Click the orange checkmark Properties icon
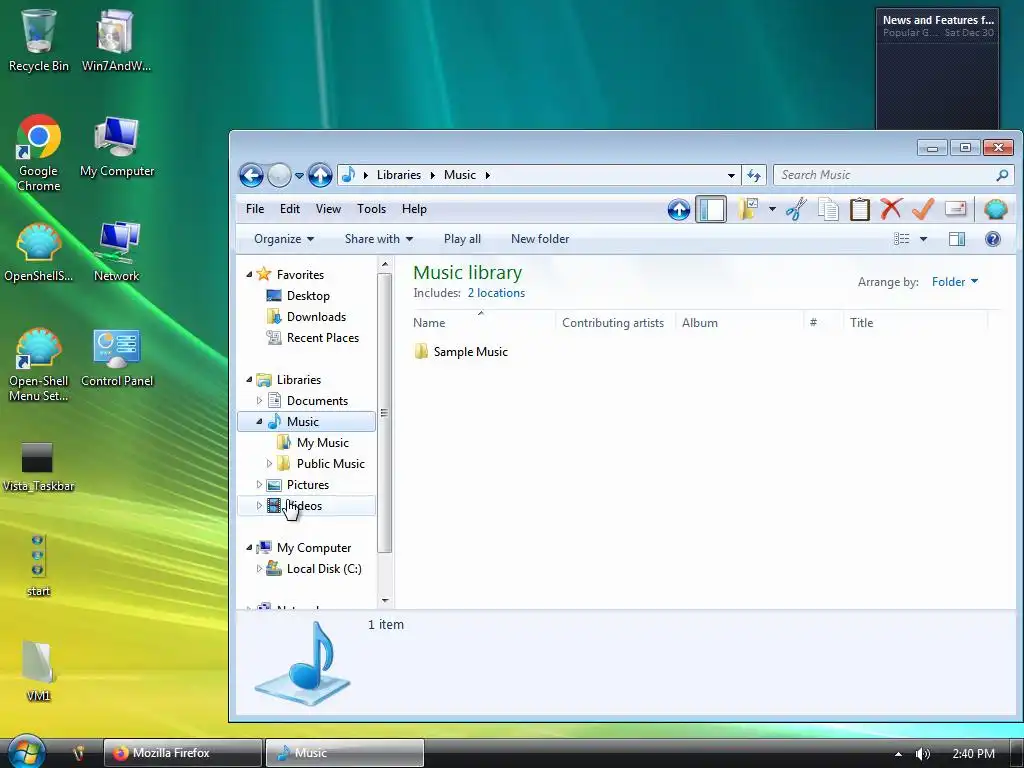Image resolution: width=1024 pixels, height=768 pixels. [923, 209]
